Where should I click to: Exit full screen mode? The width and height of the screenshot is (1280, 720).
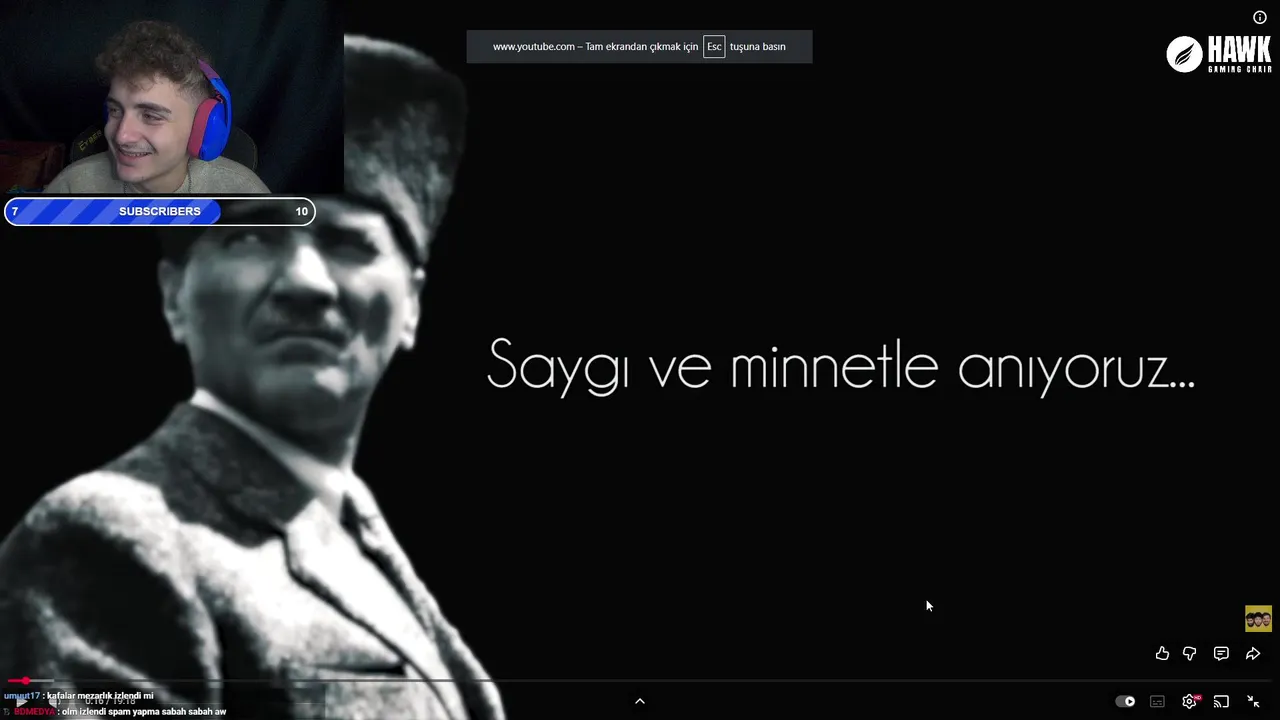pos(1253,701)
